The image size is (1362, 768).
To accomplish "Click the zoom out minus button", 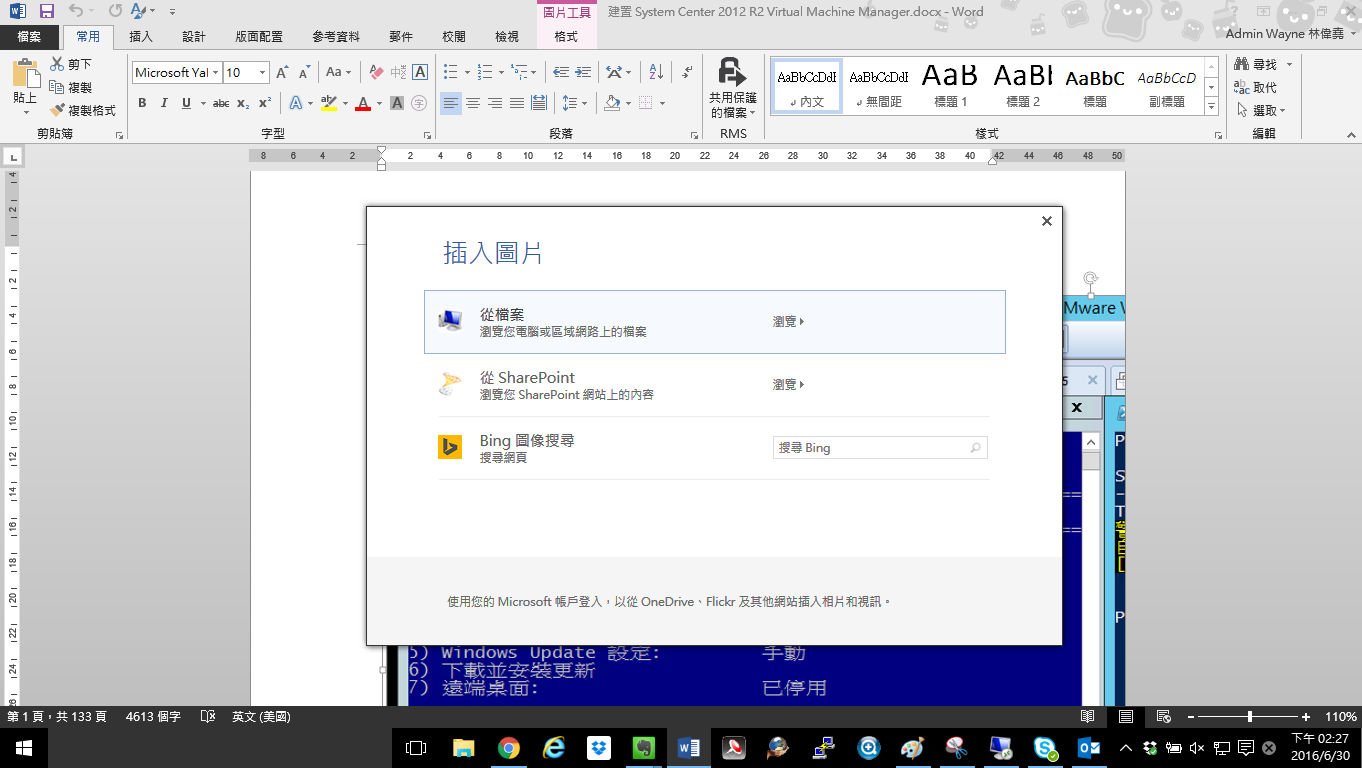I will click(x=1189, y=717).
